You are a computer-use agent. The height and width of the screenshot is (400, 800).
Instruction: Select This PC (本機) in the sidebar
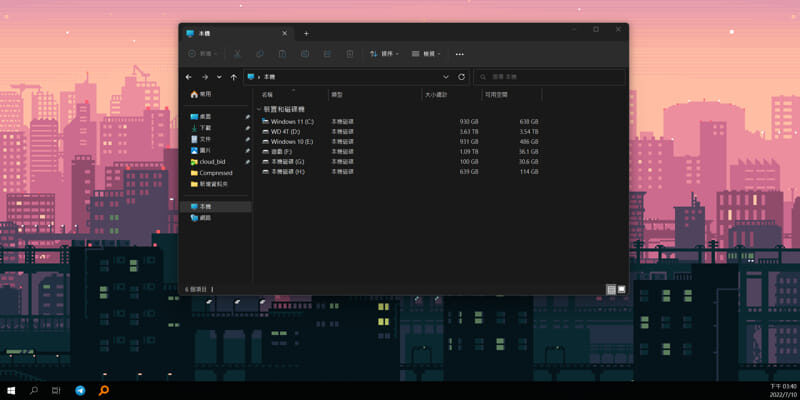(216, 207)
